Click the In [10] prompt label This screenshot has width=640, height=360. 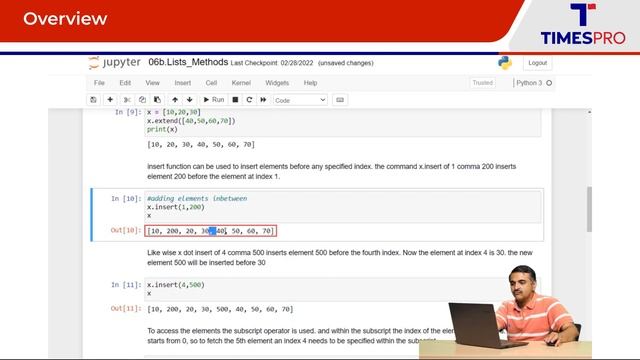point(126,199)
